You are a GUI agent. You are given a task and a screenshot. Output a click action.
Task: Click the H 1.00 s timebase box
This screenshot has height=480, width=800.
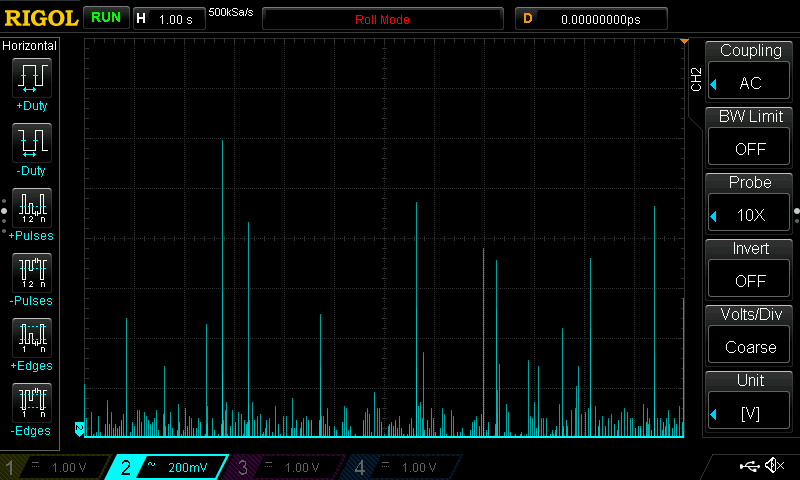click(169, 19)
